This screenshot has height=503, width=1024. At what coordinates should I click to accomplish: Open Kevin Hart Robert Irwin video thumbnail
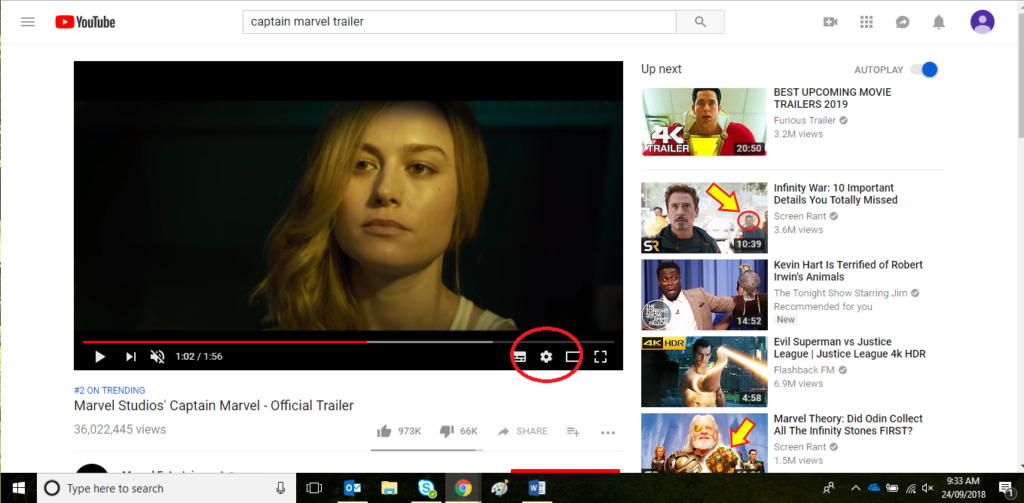coord(704,295)
